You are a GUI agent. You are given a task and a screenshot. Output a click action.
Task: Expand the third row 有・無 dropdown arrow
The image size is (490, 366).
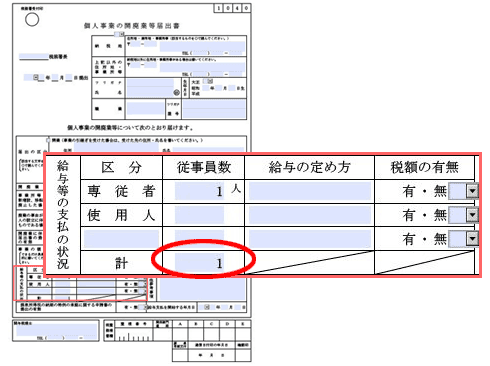point(472,239)
